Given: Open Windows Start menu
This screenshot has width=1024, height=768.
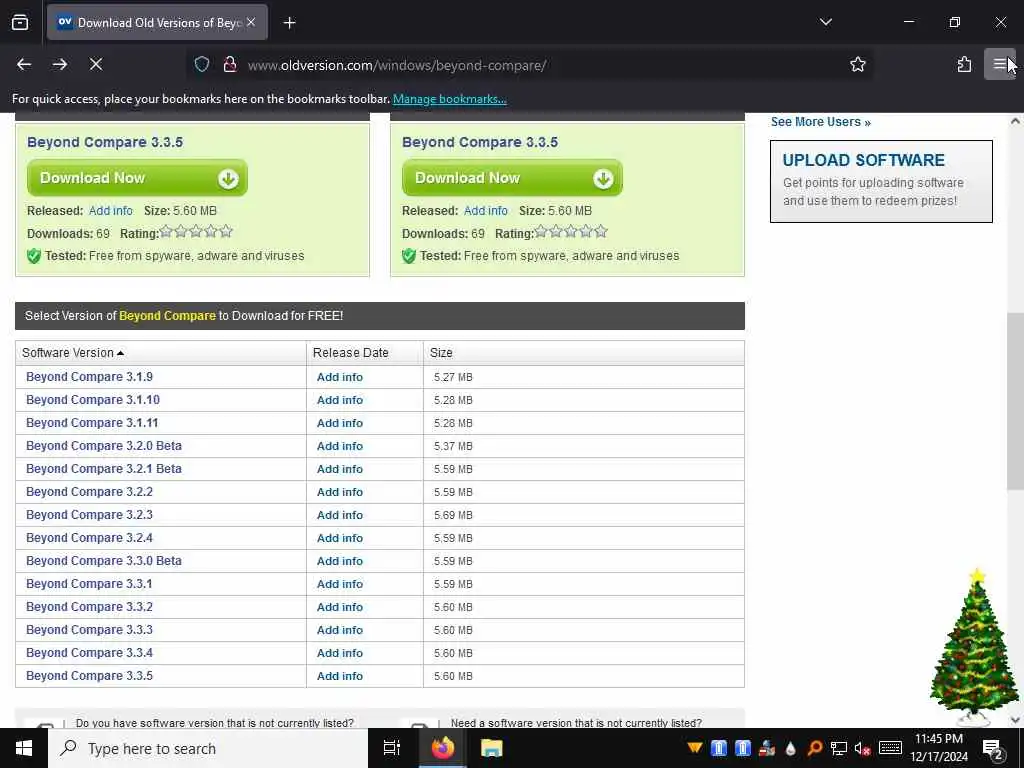Looking at the screenshot, I should point(24,748).
